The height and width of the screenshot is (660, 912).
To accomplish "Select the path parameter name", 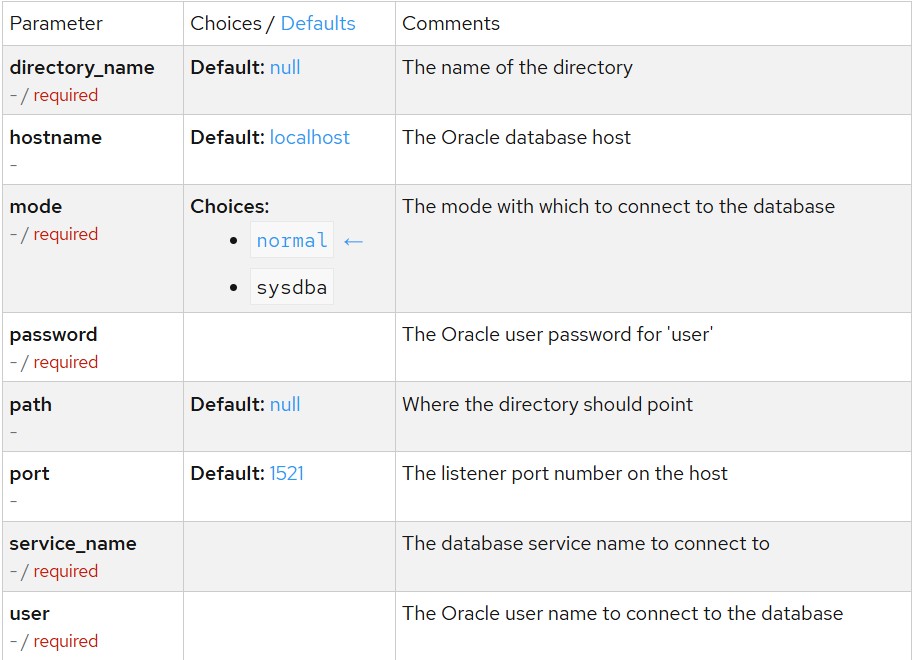I will coord(31,405).
